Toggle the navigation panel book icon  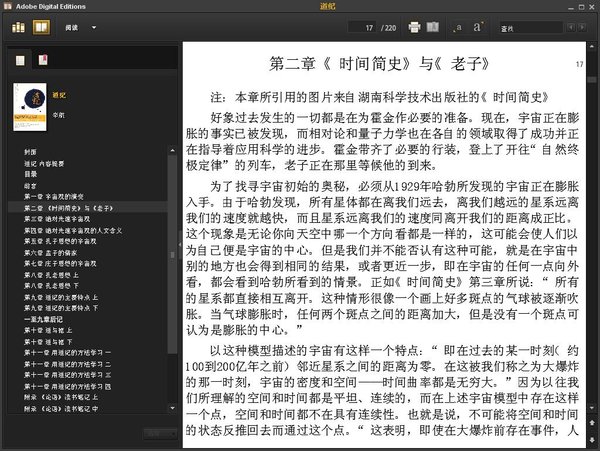[x=433, y=27]
